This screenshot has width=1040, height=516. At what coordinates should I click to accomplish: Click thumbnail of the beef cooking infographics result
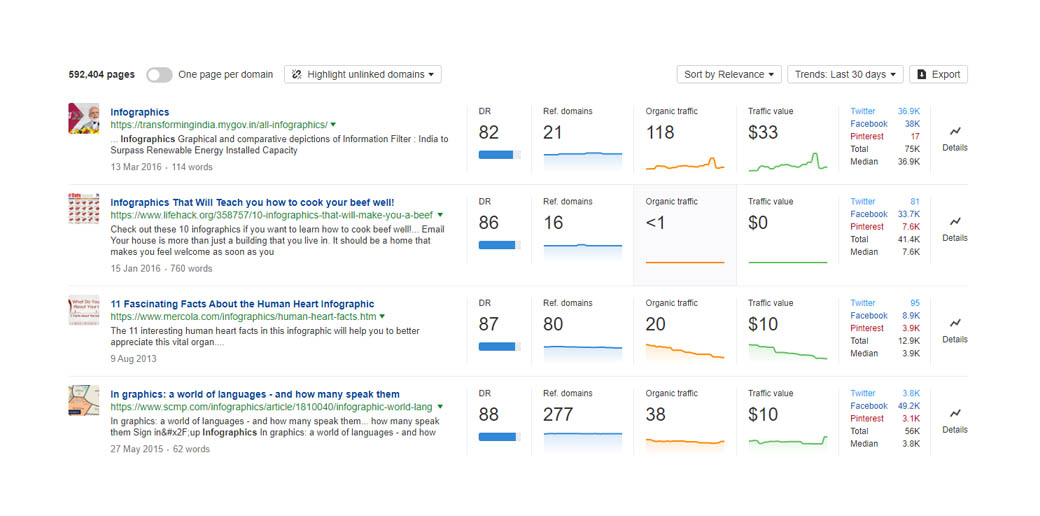pos(84,208)
